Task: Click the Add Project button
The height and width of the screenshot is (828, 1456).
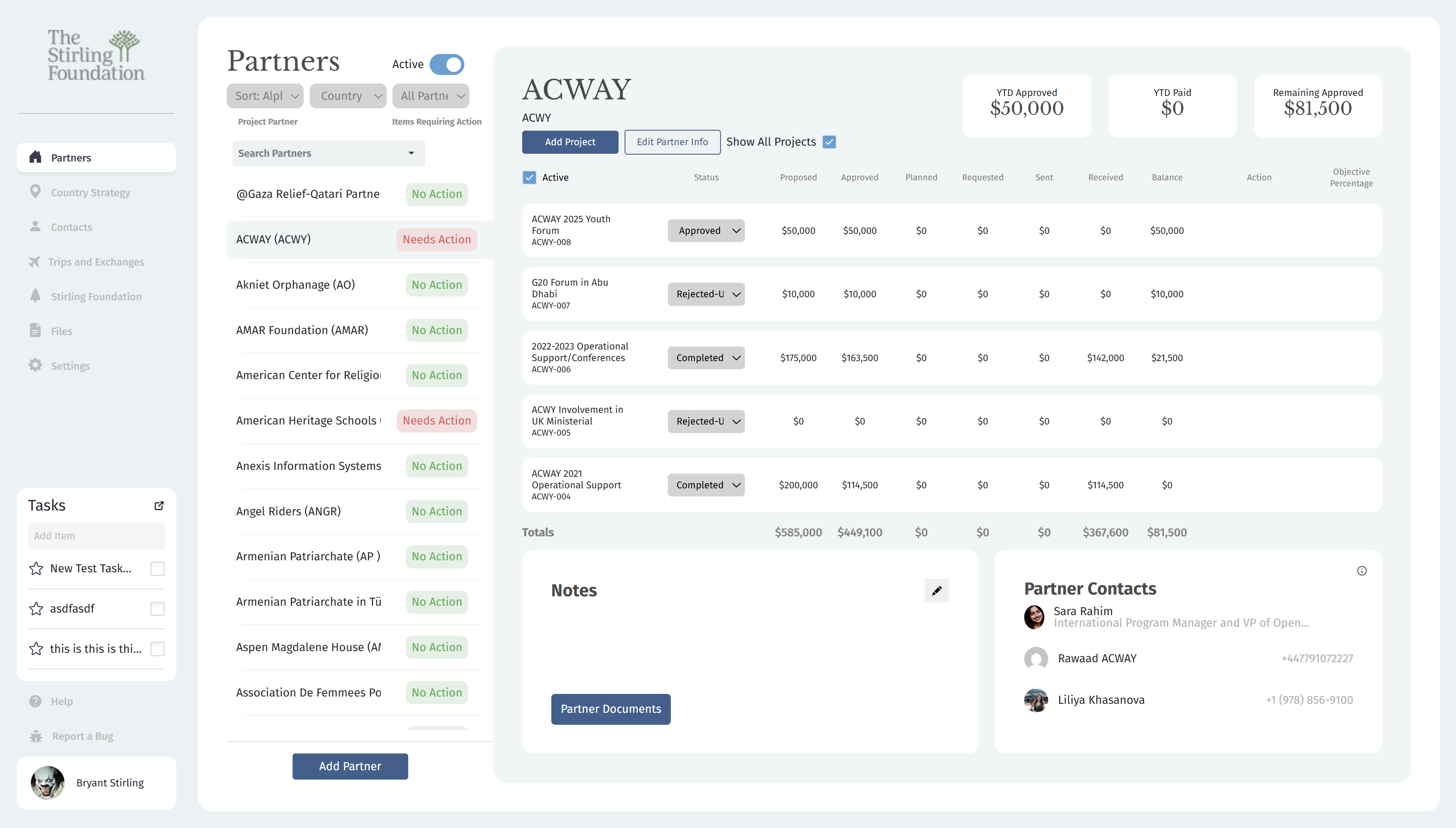Action: coord(570,142)
